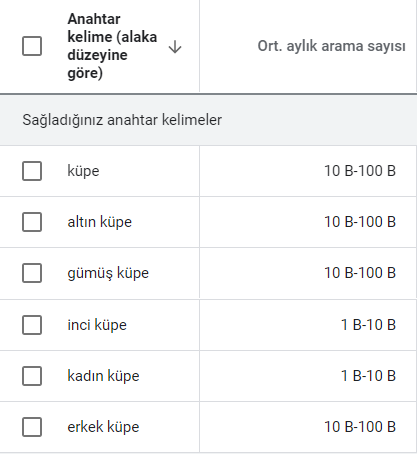
Task: Tick the gümüş küpe checkbox
Action: [32, 273]
